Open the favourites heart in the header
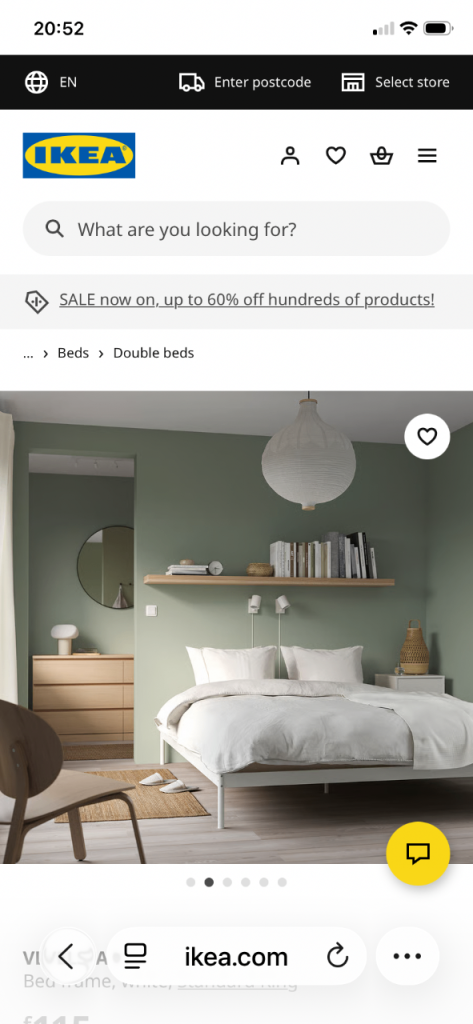This screenshot has width=473, height=1024. point(336,156)
